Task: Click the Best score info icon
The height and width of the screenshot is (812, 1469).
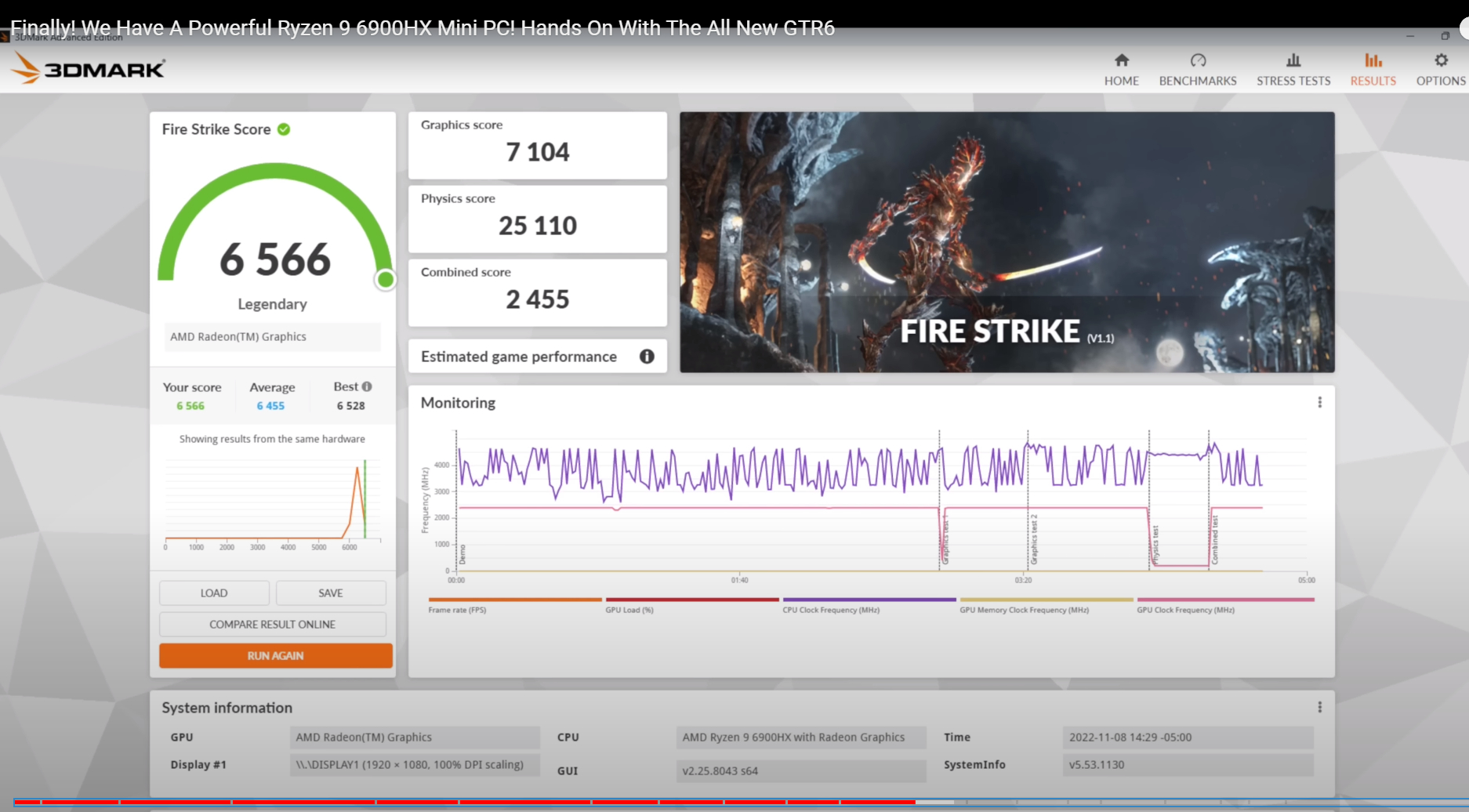Action: coord(367,386)
